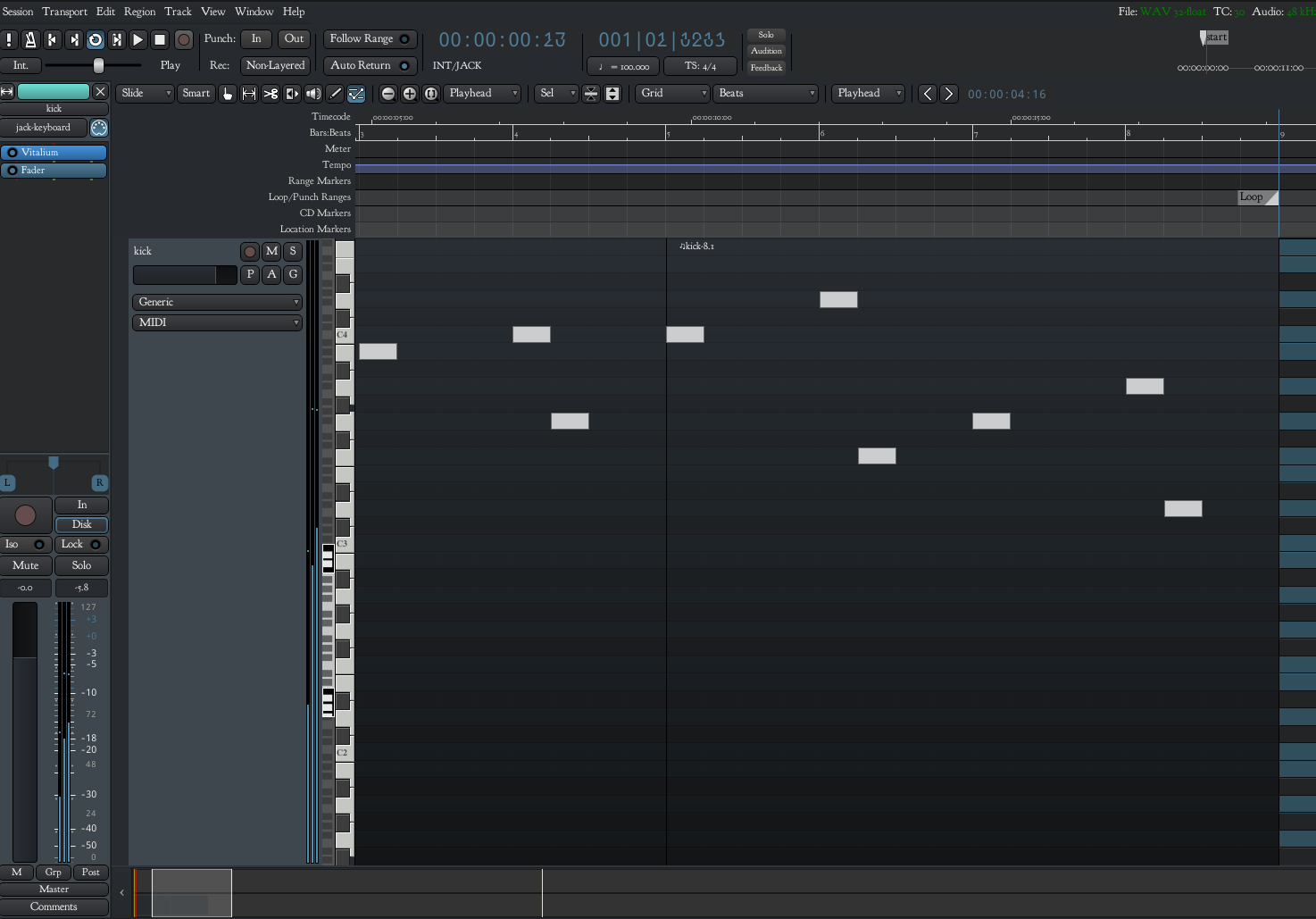The image size is (1316, 919).
Task: Click the Int. sync source button
Action: [x=21, y=65]
